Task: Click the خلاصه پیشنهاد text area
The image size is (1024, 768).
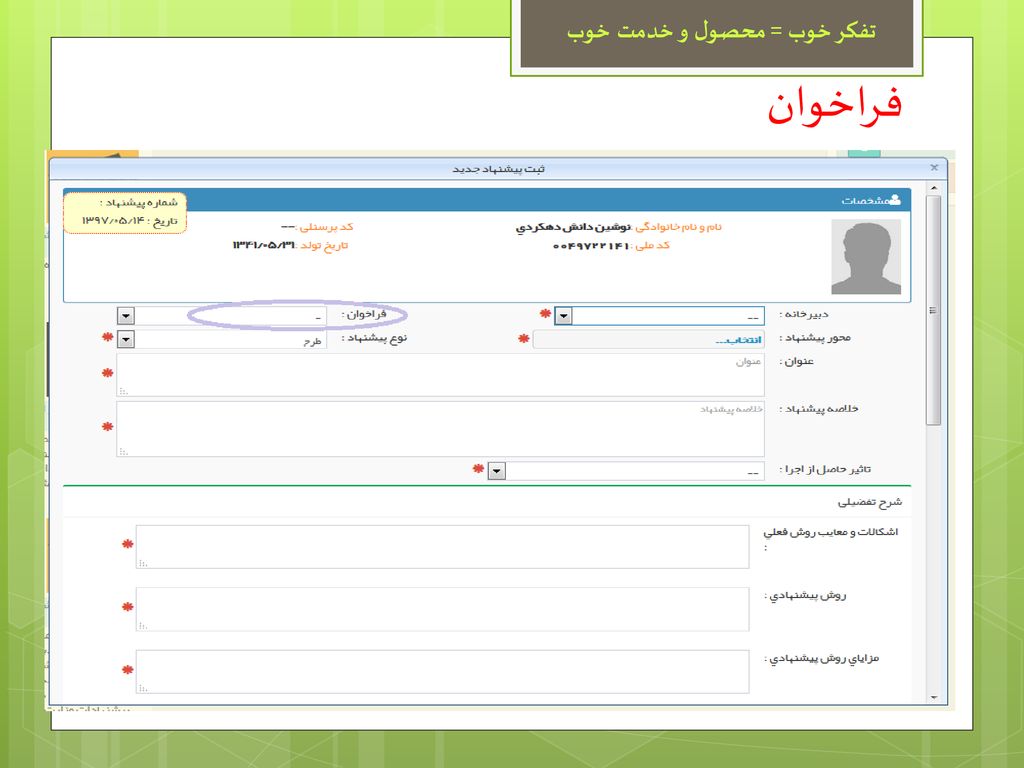Action: [x=440, y=429]
